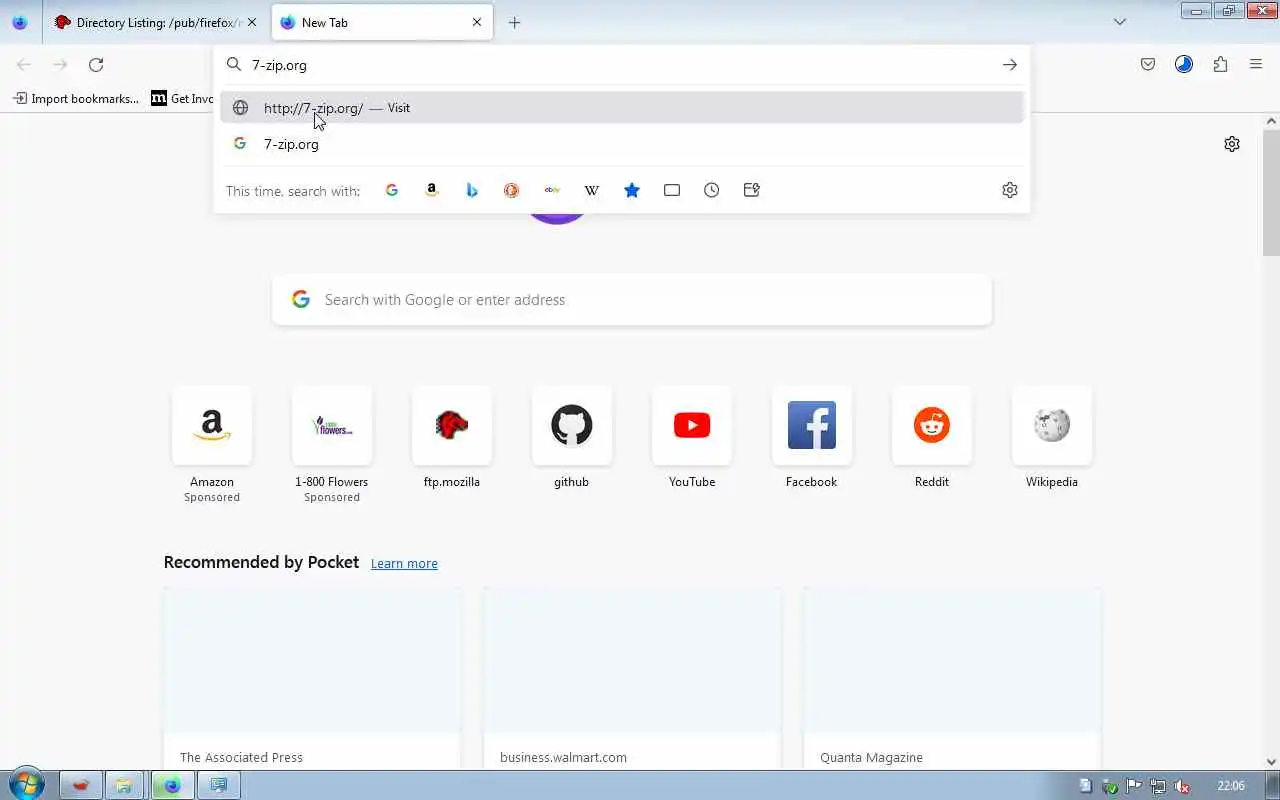The image size is (1280, 800).
Task: Open the Firefox hamburger application menu
Action: [1256, 65]
